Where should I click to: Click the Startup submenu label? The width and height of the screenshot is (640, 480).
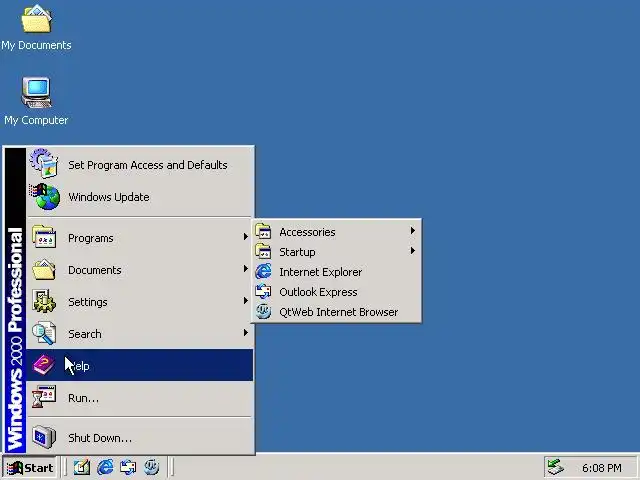pyautogui.click(x=297, y=252)
